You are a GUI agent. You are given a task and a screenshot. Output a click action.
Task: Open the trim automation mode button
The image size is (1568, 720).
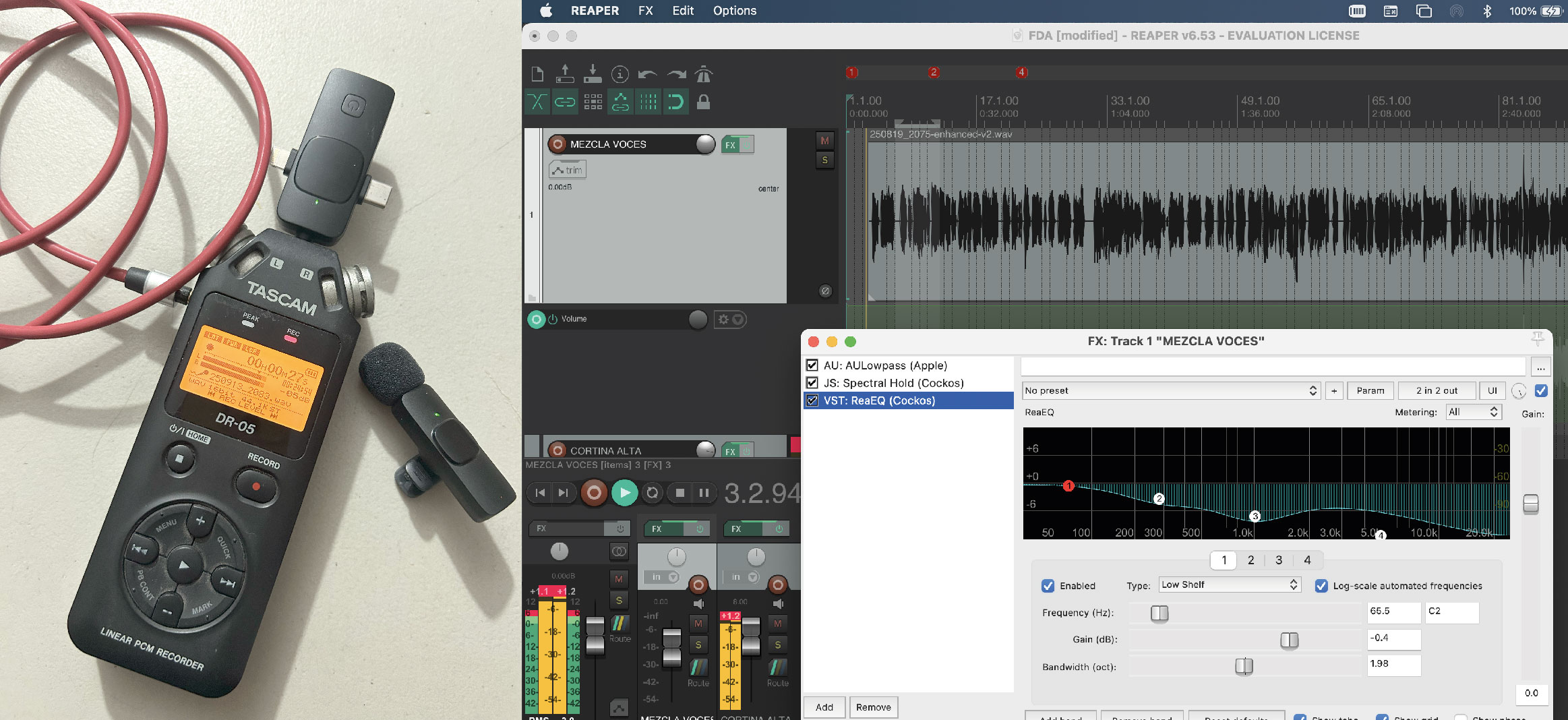(568, 170)
